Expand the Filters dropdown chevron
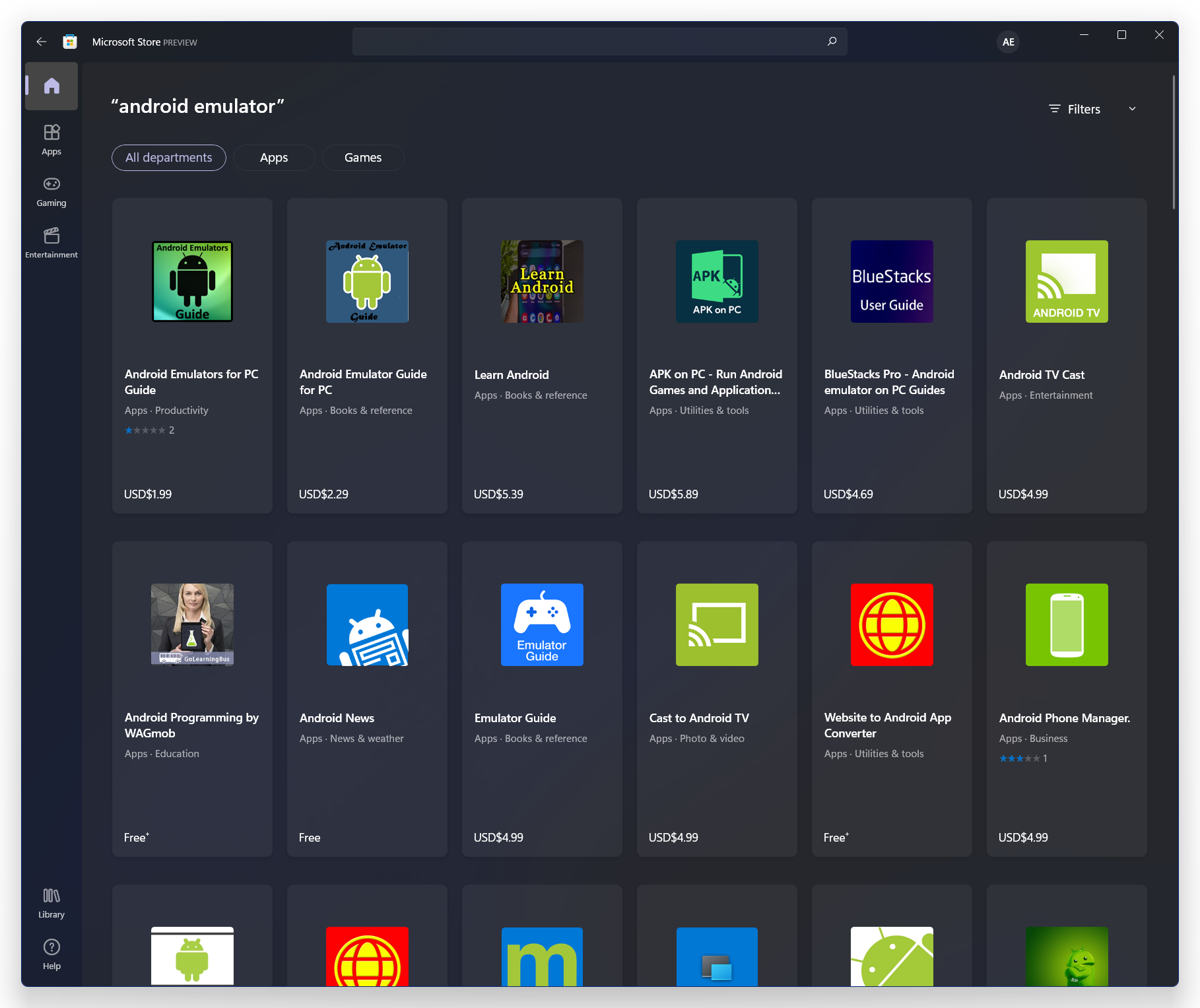 coord(1132,109)
